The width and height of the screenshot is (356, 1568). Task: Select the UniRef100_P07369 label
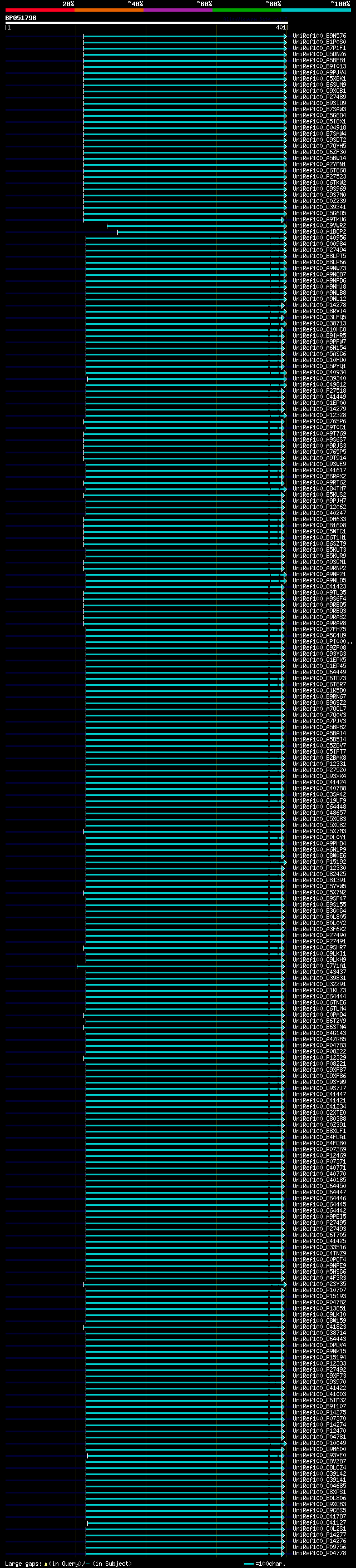pos(319,1149)
